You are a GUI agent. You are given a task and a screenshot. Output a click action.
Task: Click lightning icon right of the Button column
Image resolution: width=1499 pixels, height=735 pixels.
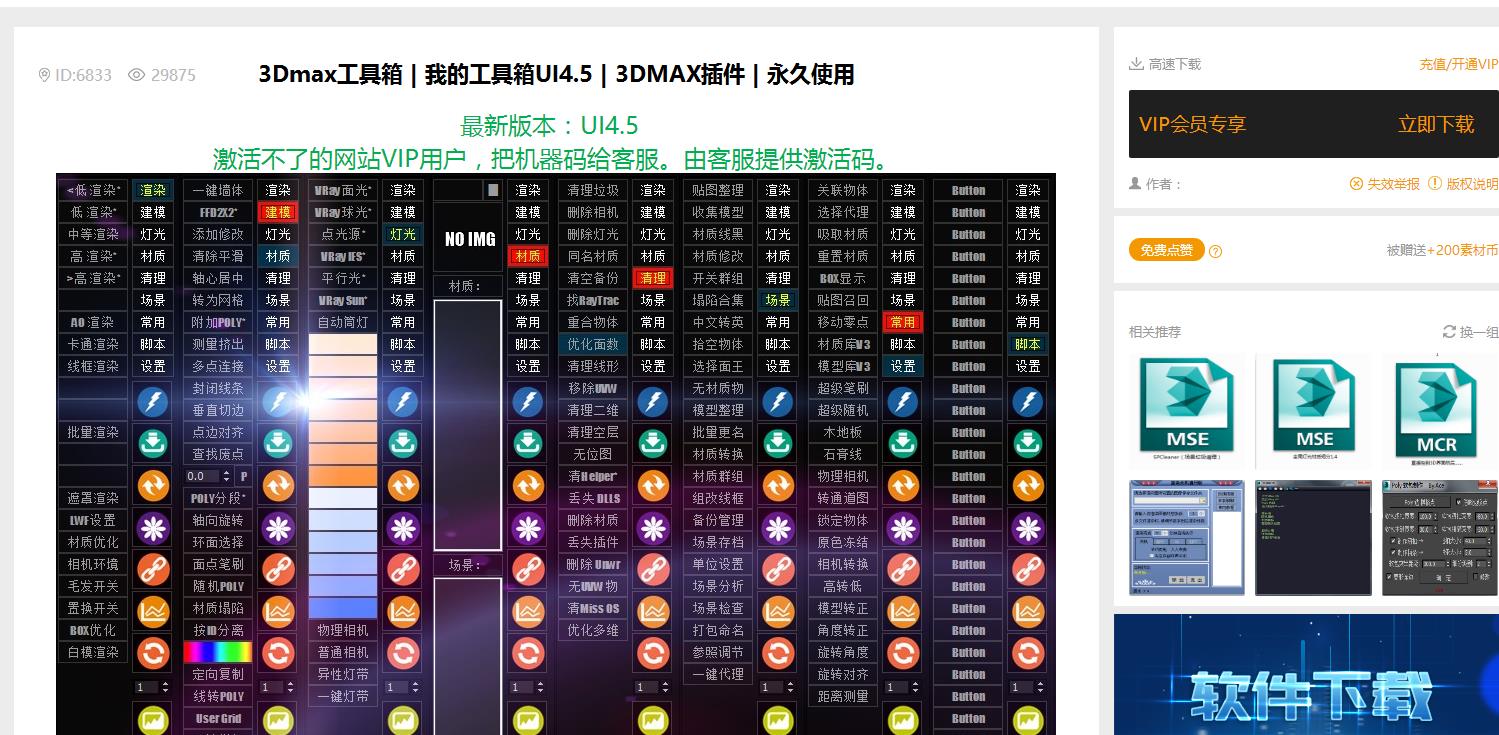(1028, 402)
